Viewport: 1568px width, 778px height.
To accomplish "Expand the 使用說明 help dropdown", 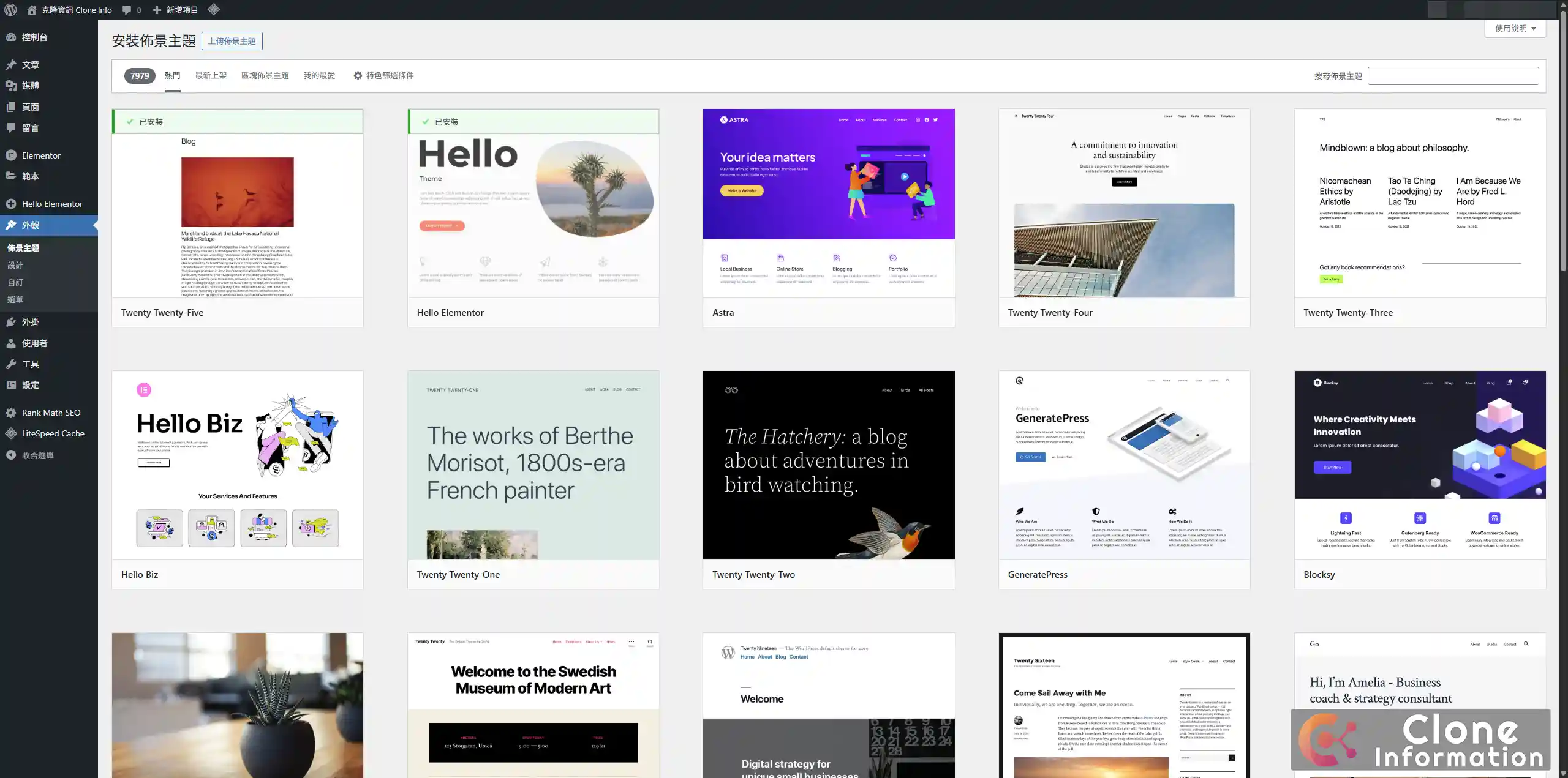I will click(x=1515, y=28).
